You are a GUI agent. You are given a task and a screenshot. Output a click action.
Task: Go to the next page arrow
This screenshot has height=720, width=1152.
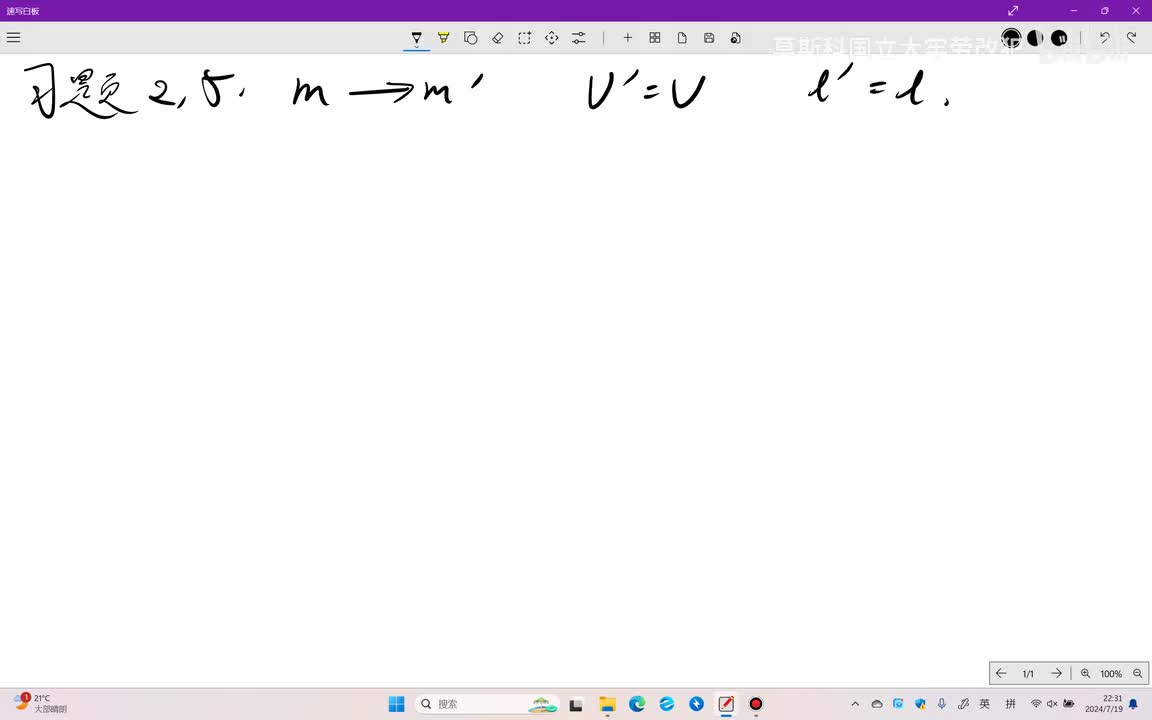tap(1056, 673)
